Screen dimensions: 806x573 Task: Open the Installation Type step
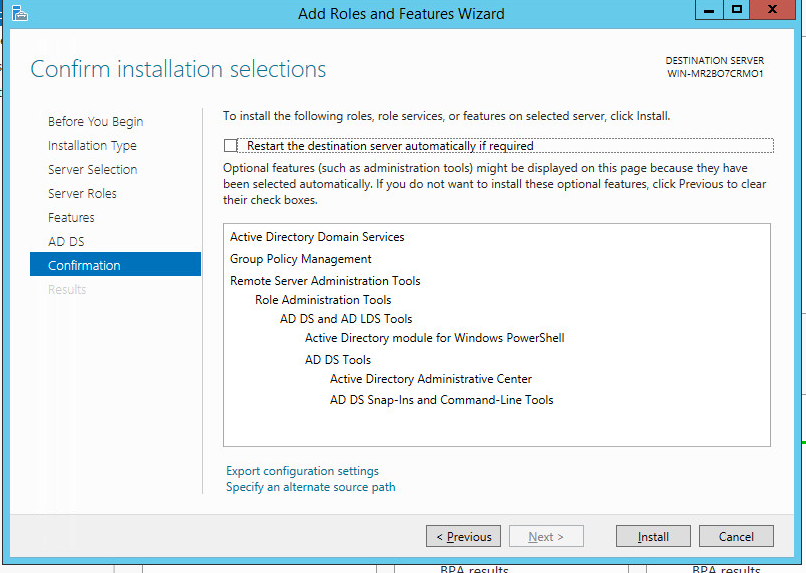pyautogui.click(x=92, y=146)
